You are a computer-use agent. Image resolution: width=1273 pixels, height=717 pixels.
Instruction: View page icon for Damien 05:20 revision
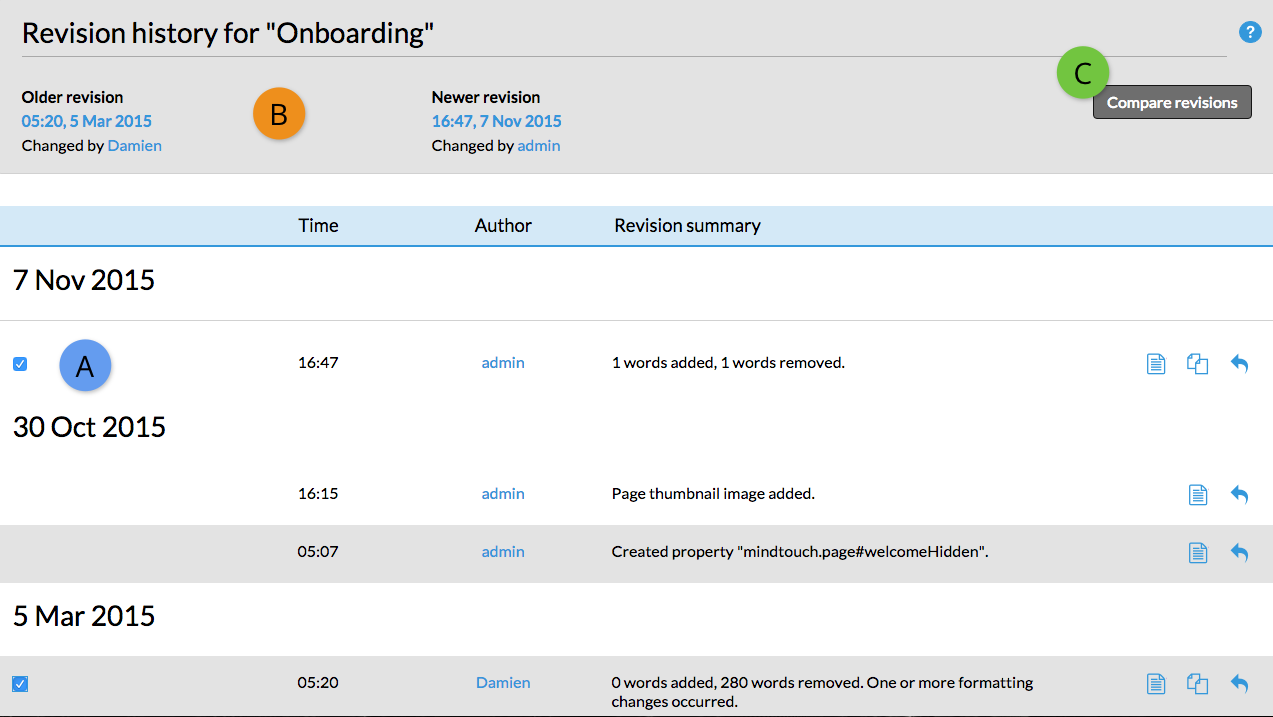coord(1156,684)
